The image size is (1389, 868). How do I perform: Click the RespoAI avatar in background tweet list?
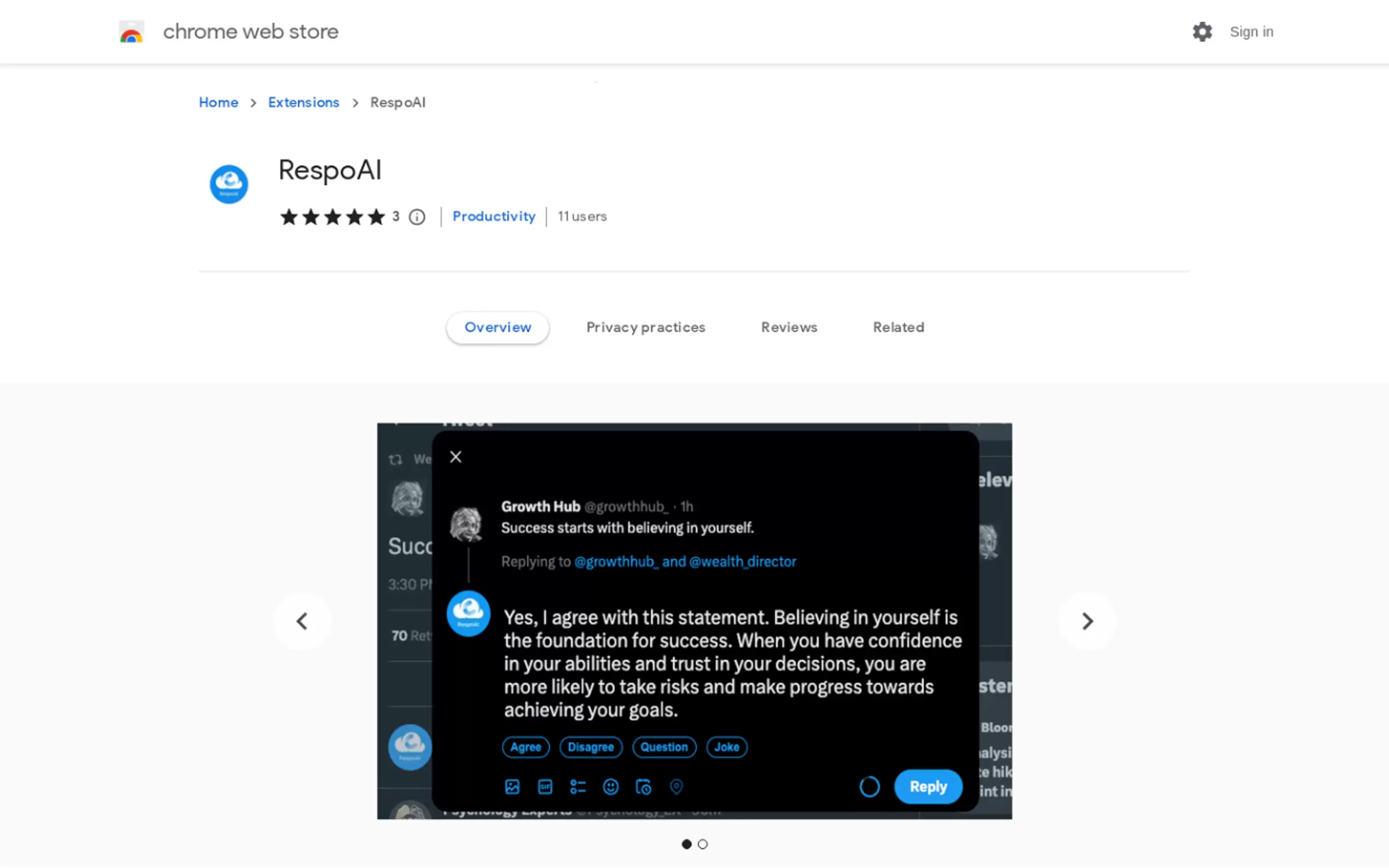pos(410,747)
